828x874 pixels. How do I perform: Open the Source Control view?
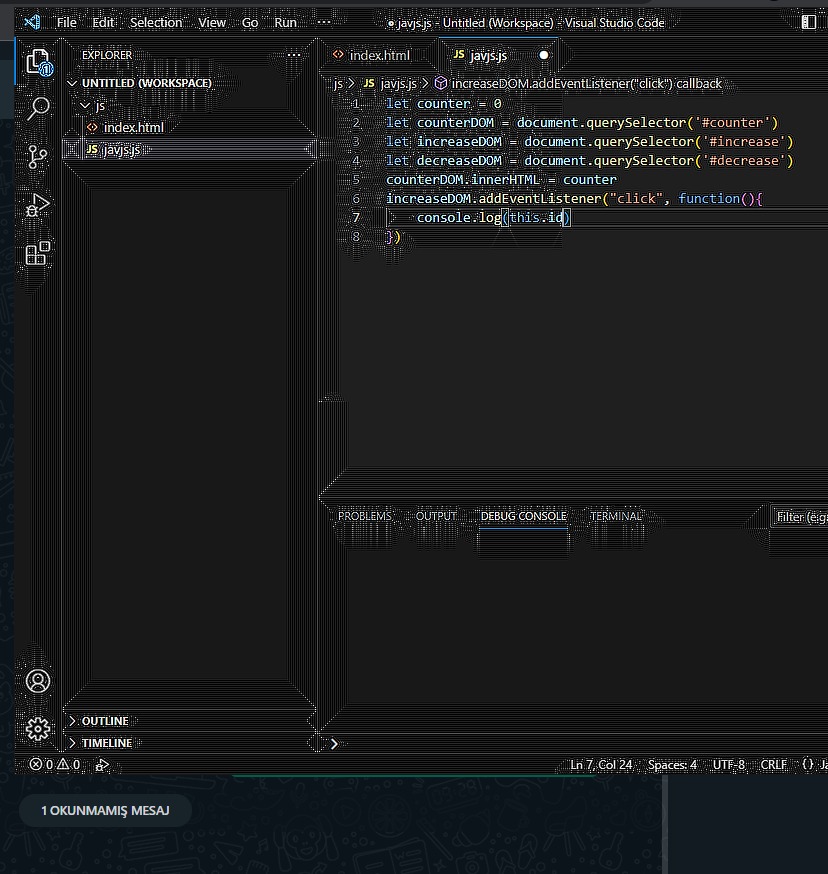[38, 157]
